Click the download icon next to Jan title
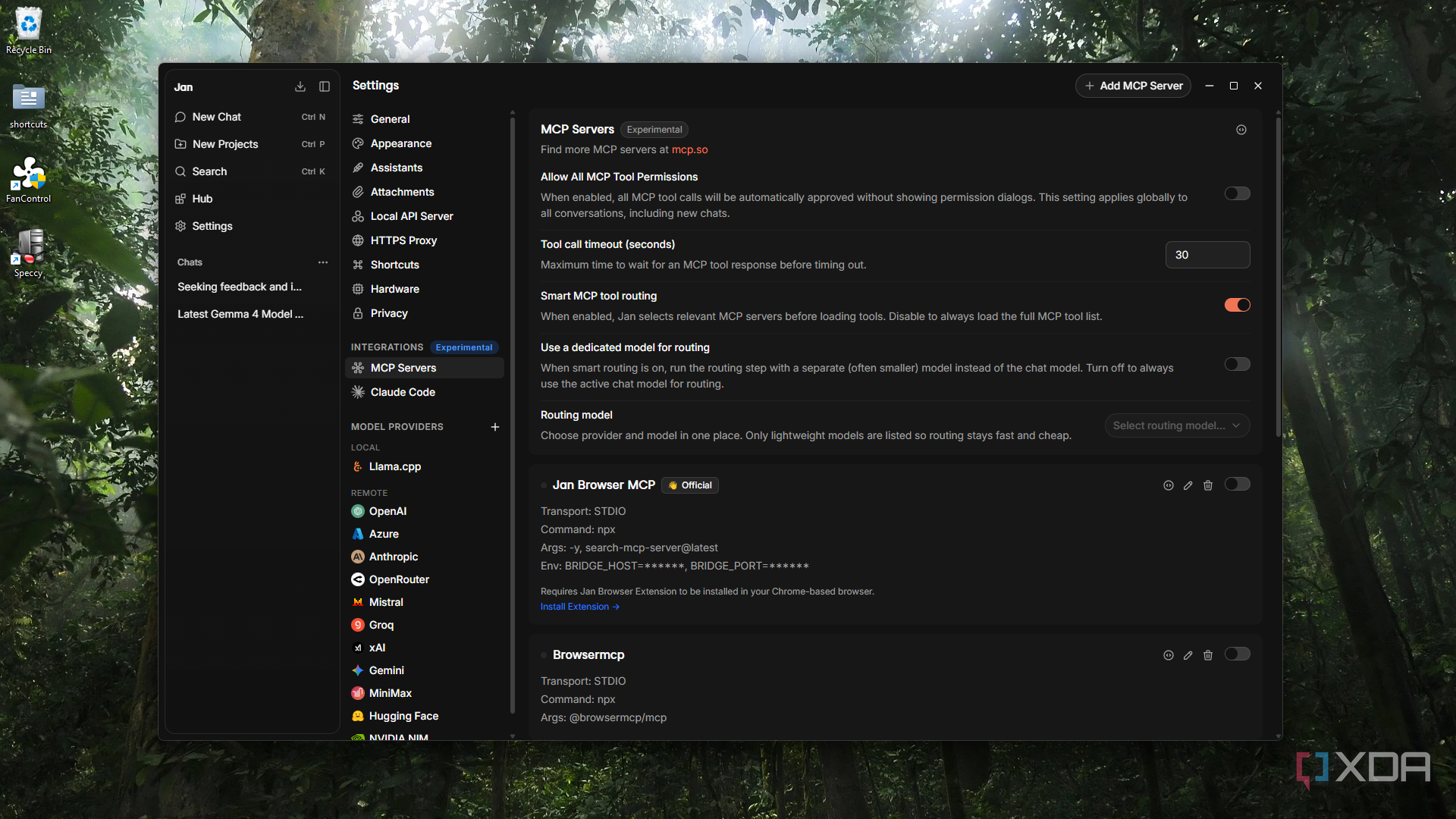Screen dimensions: 1456x819 click(x=300, y=86)
